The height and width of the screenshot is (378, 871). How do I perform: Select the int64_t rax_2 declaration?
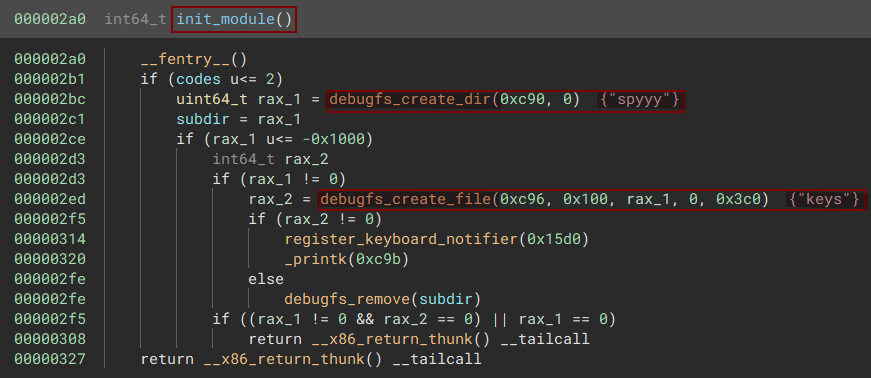pyautogui.click(x=270, y=160)
